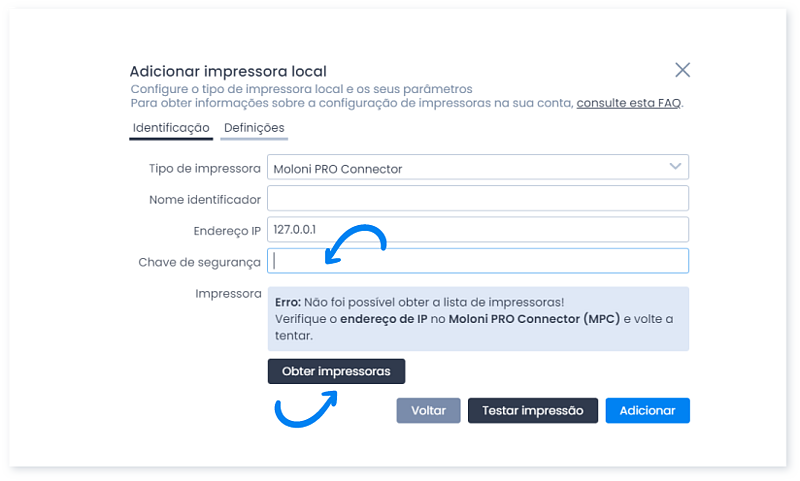Follow the 'consulte esta FAQ' link
The width and height of the screenshot is (800, 481).
628,103
